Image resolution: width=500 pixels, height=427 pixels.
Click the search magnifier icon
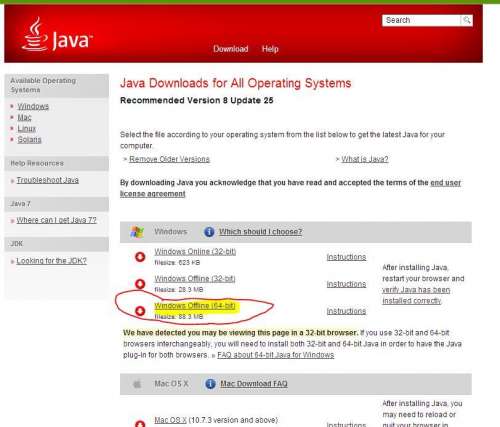click(467, 20)
